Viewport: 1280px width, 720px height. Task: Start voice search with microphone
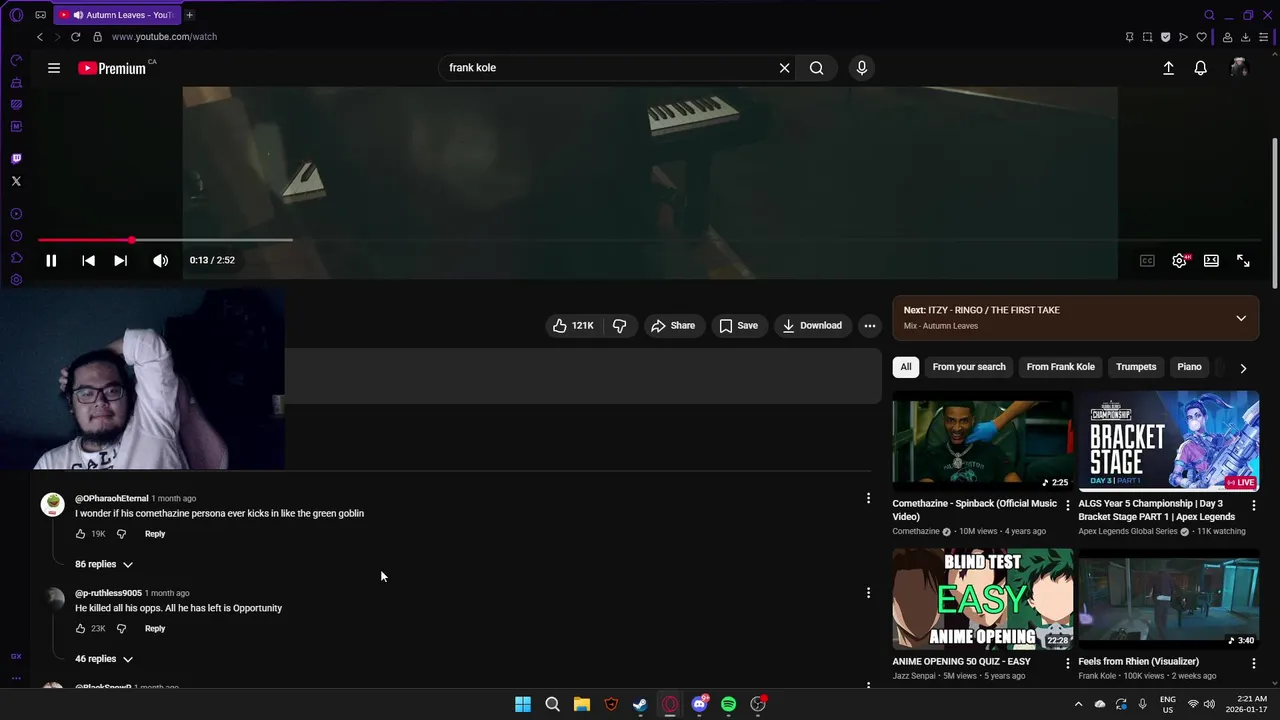click(862, 68)
